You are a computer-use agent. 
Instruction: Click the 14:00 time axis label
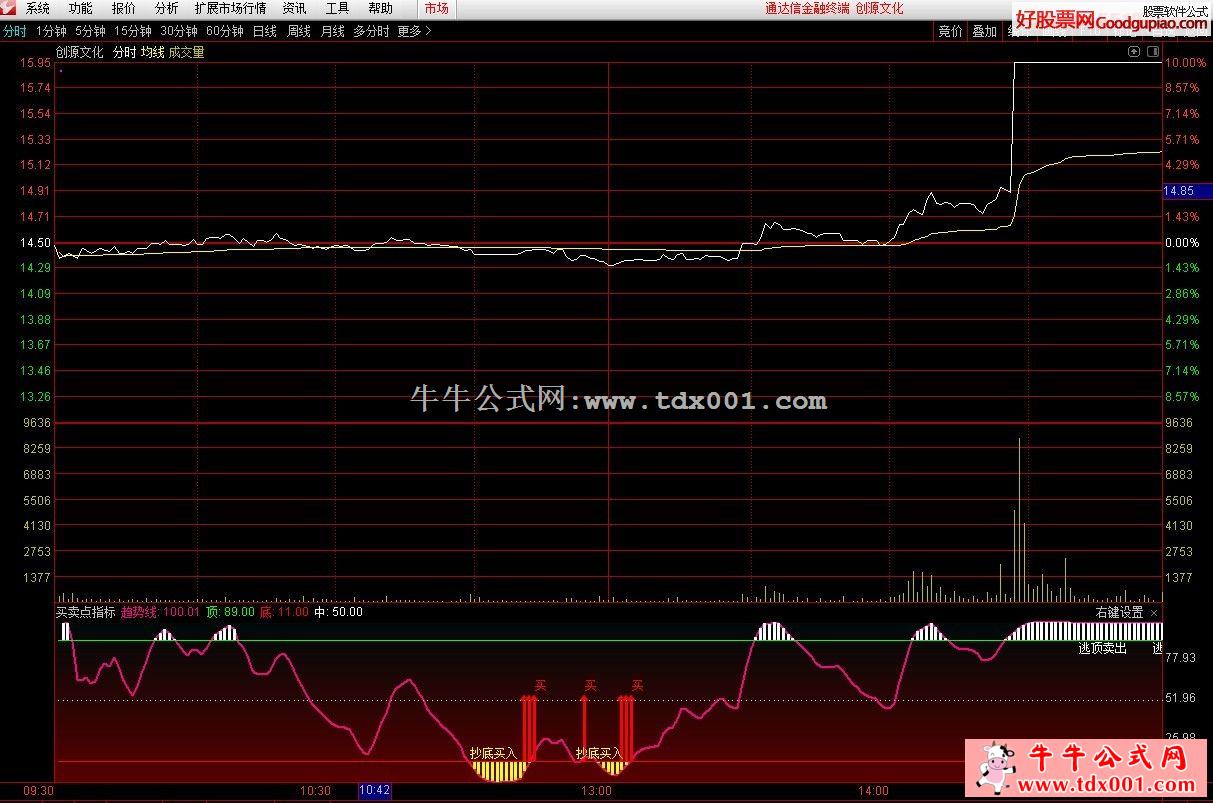coord(873,791)
